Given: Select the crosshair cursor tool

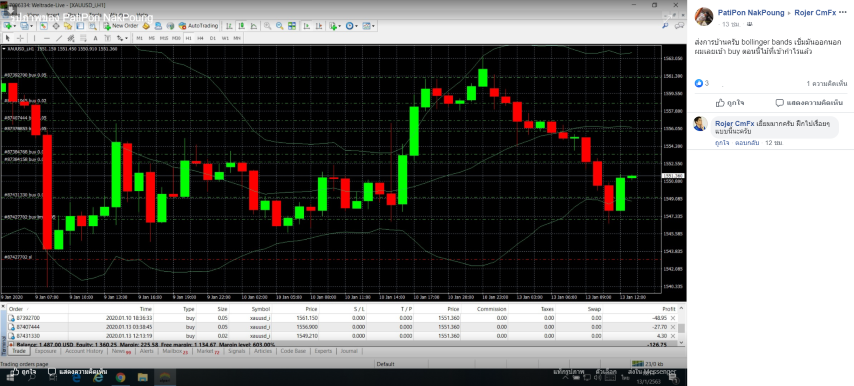Looking at the screenshot, I should (x=21, y=38).
